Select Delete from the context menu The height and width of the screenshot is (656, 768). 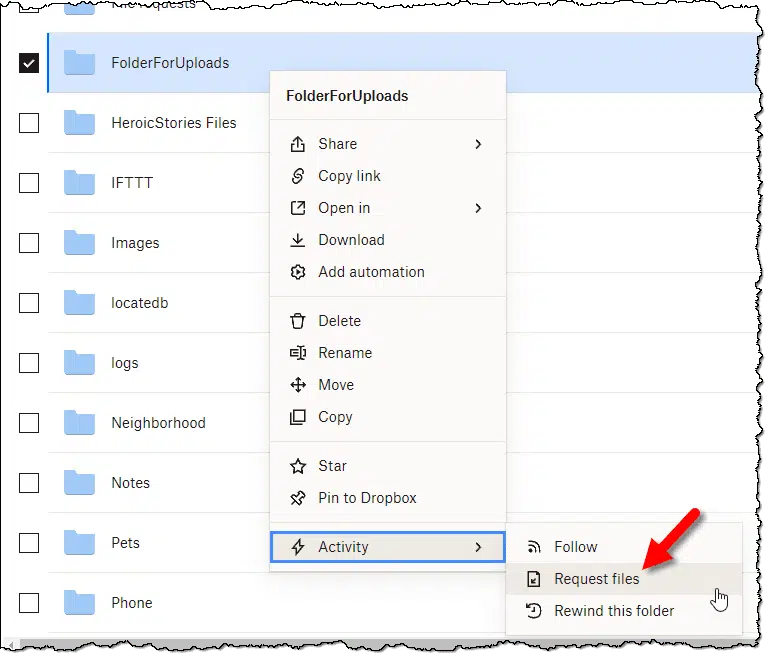388,322
